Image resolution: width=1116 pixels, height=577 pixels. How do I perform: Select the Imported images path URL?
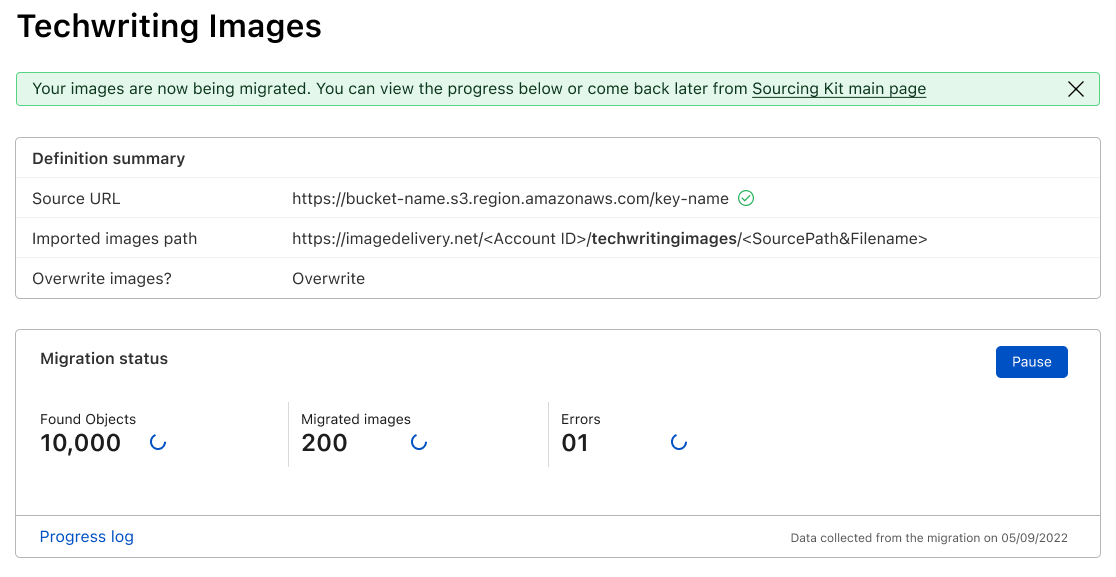point(609,238)
